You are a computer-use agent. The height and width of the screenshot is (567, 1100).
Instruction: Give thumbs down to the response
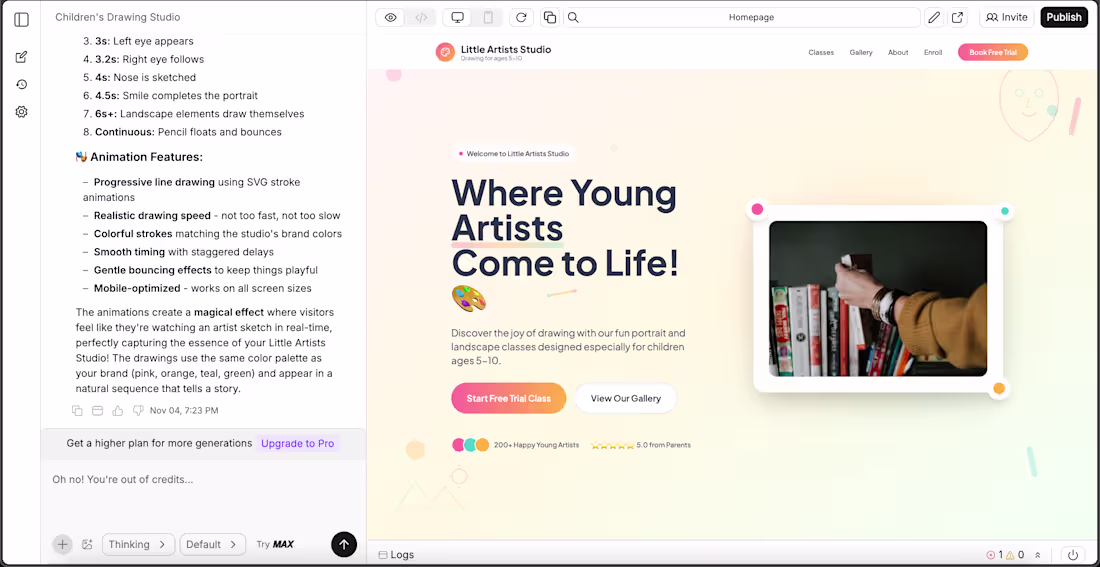click(138, 410)
